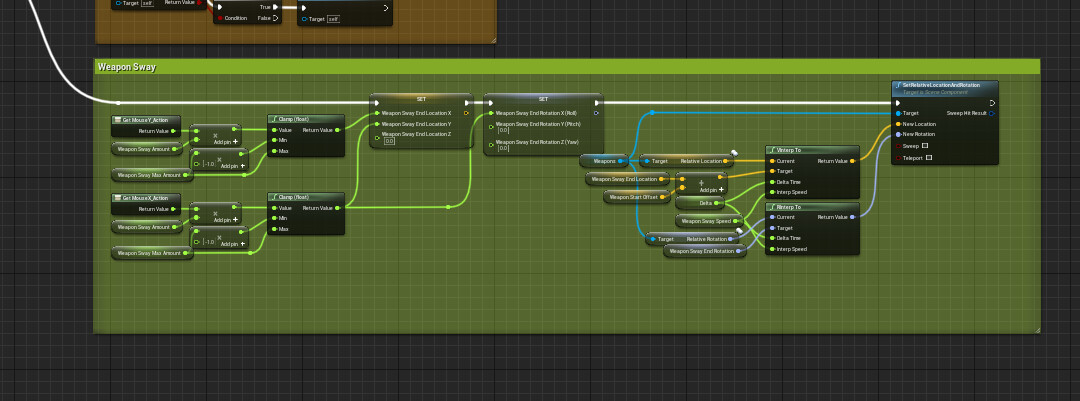
Task: Click the Delta variable output pin
Action: pos(717,203)
